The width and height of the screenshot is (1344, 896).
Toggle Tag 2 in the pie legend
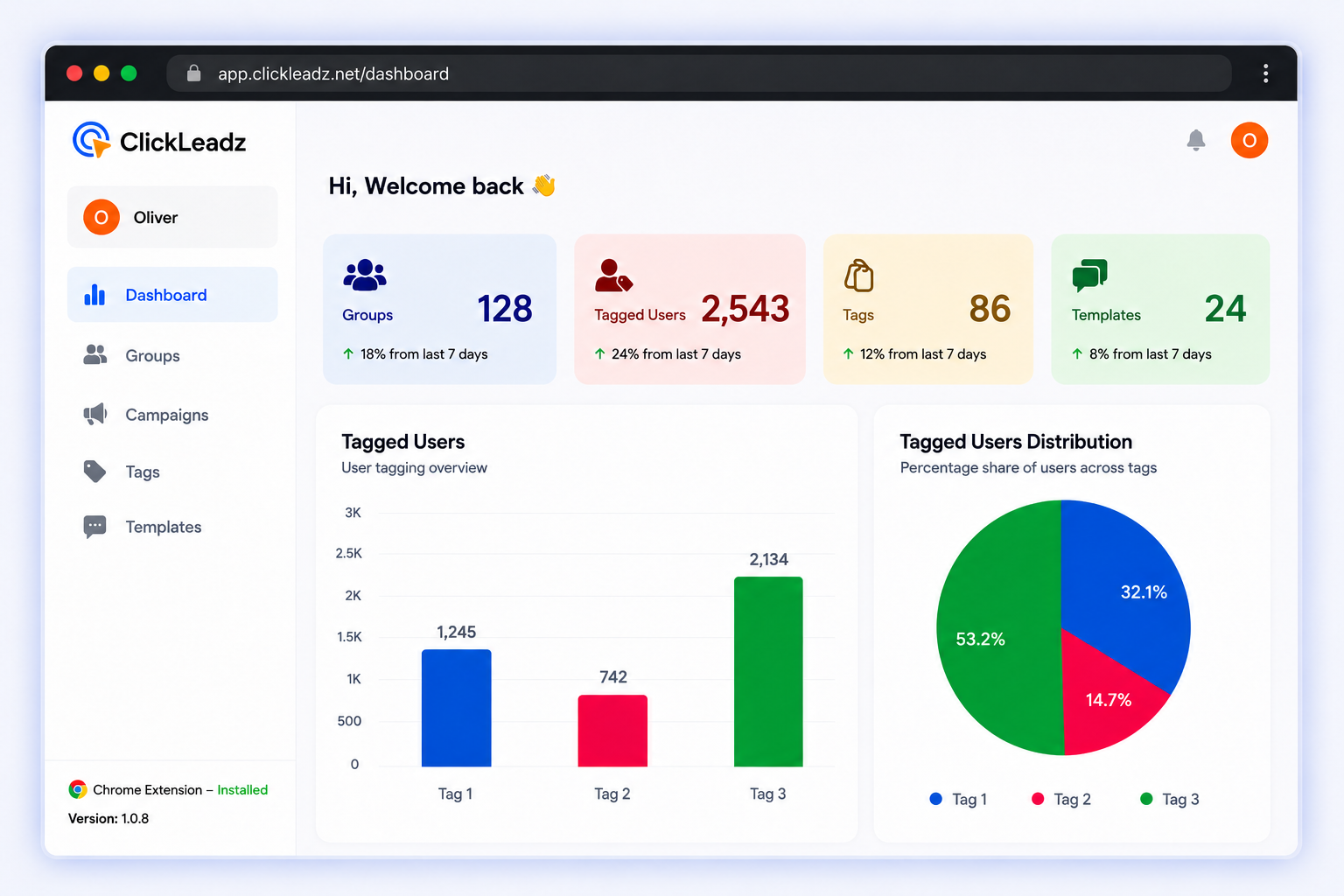click(1061, 799)
